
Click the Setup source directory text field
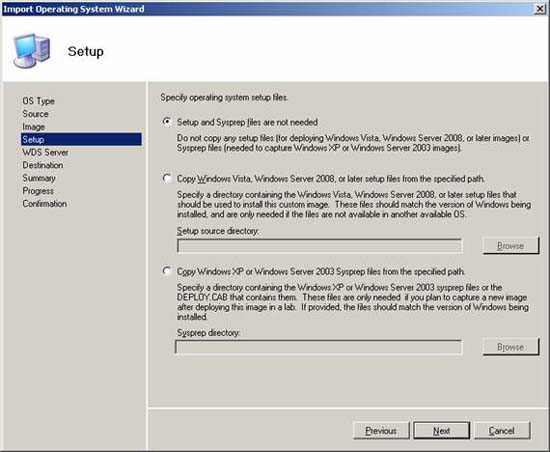pyautogui.click(x=320, y=246)
